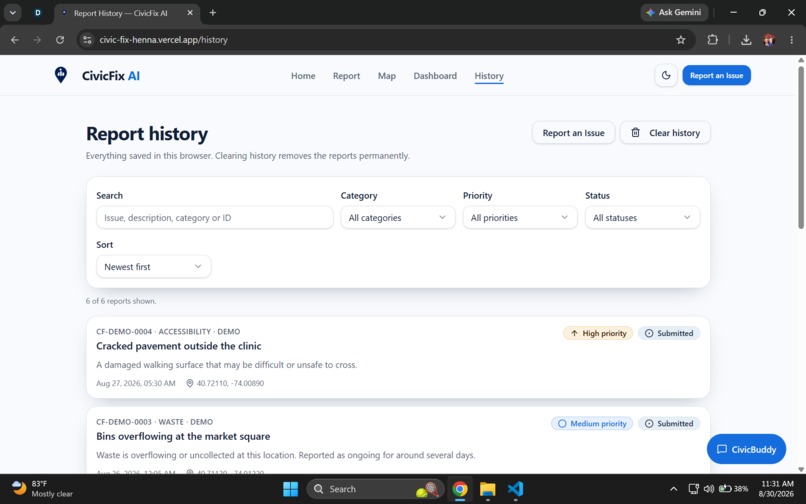Click the trash icon on Clear history
This screenshot has height=504, width=806.
635,133
